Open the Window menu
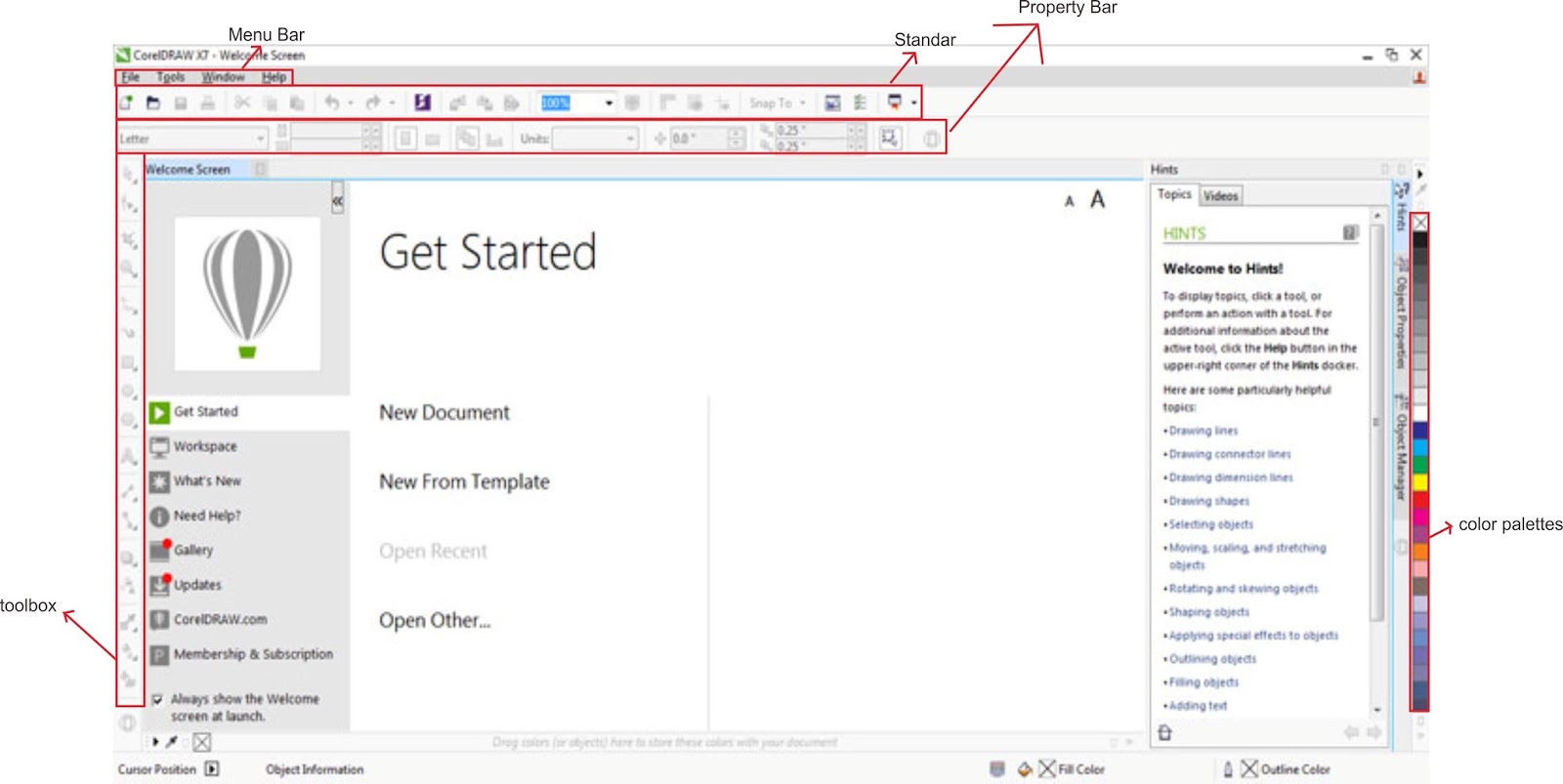This screenshot has height=784, width=1563. point(223,77)
